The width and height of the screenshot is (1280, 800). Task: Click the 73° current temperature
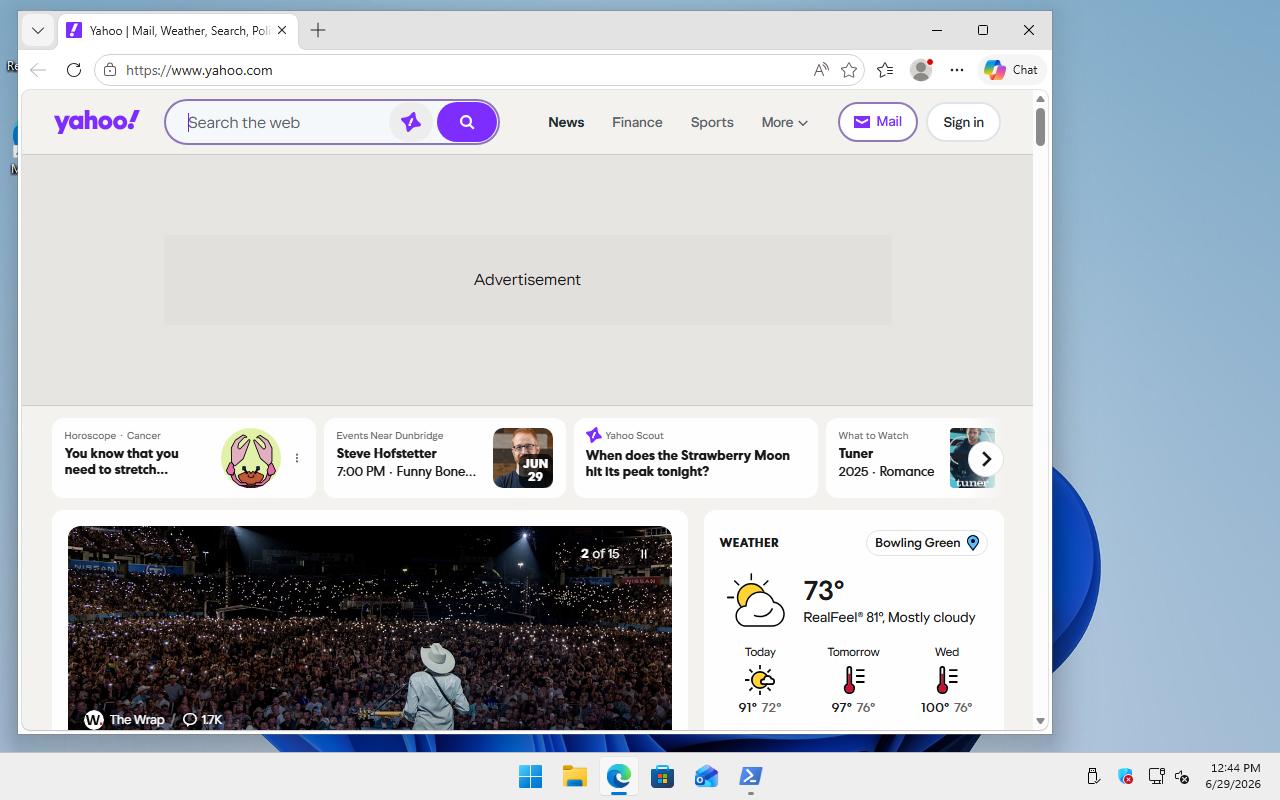[824, 591]
